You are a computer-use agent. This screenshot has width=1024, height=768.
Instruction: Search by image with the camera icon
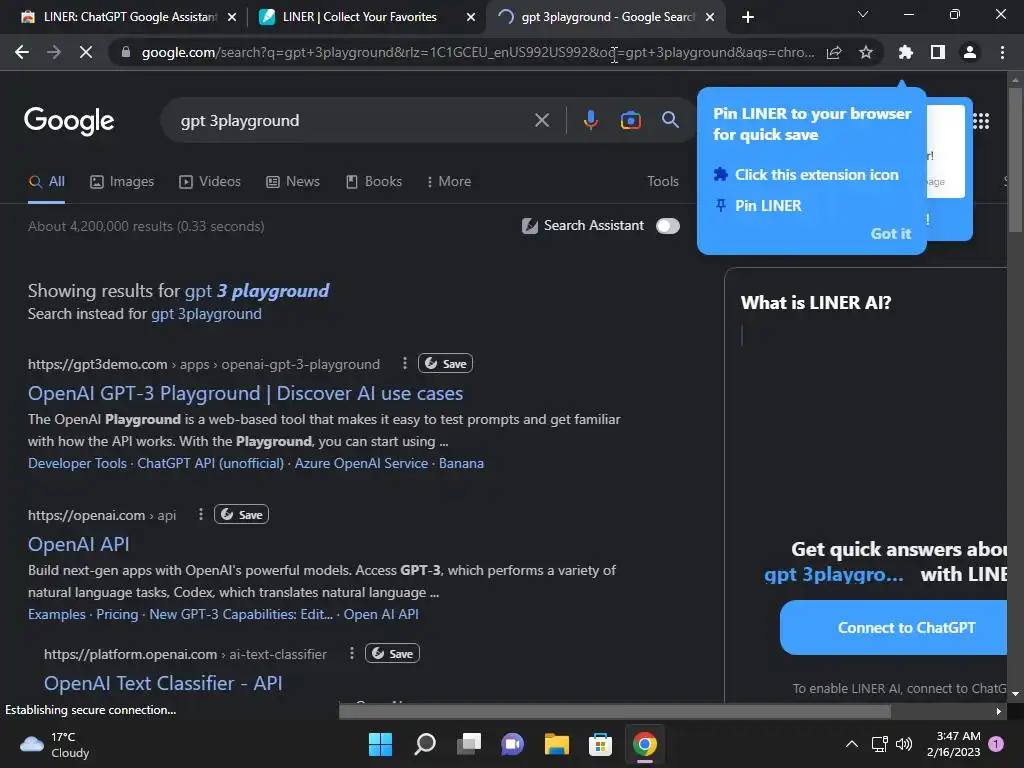(x=630, y=120)
